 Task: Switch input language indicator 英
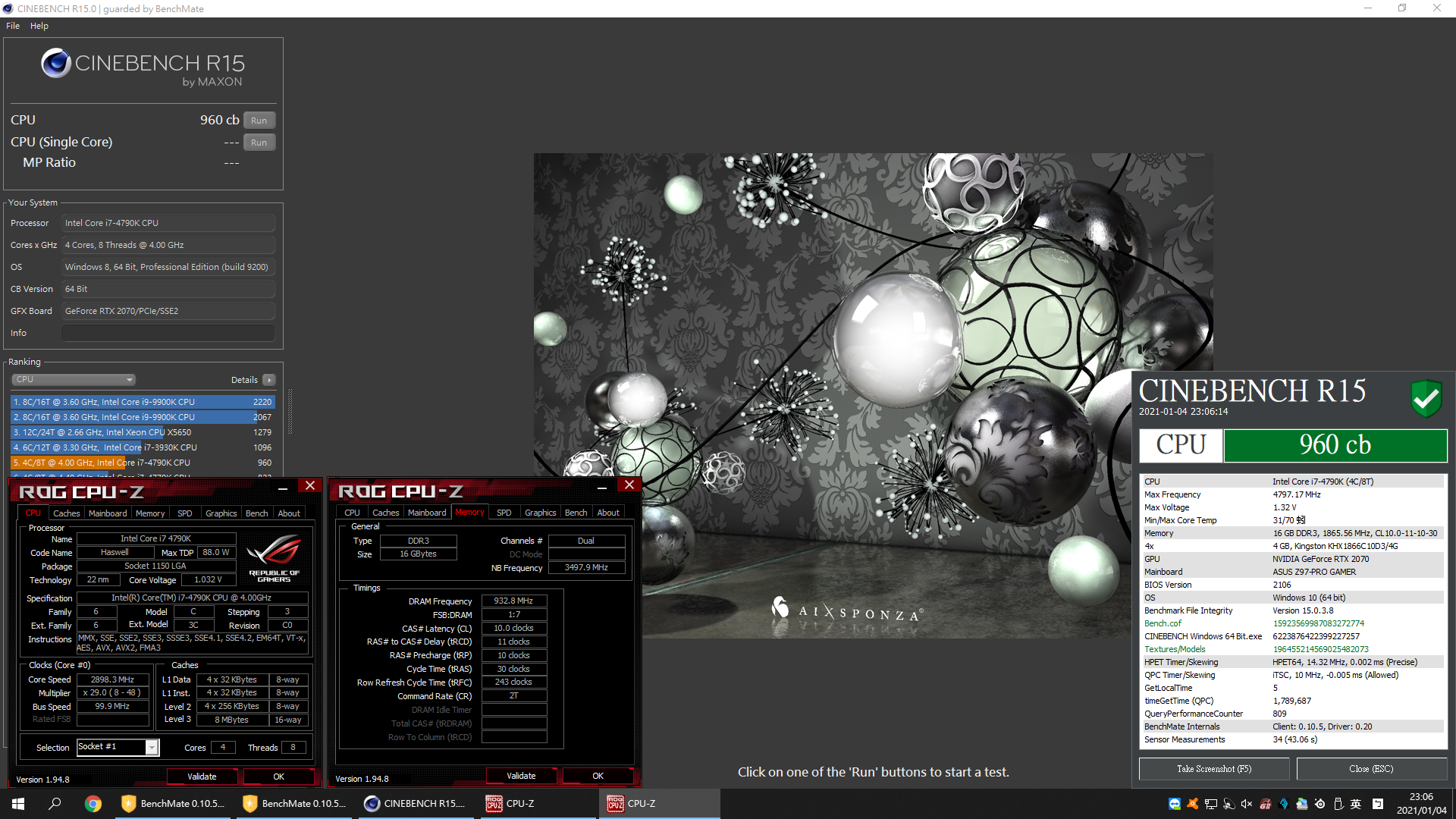pyautogui.click(x=1356, y=804)
